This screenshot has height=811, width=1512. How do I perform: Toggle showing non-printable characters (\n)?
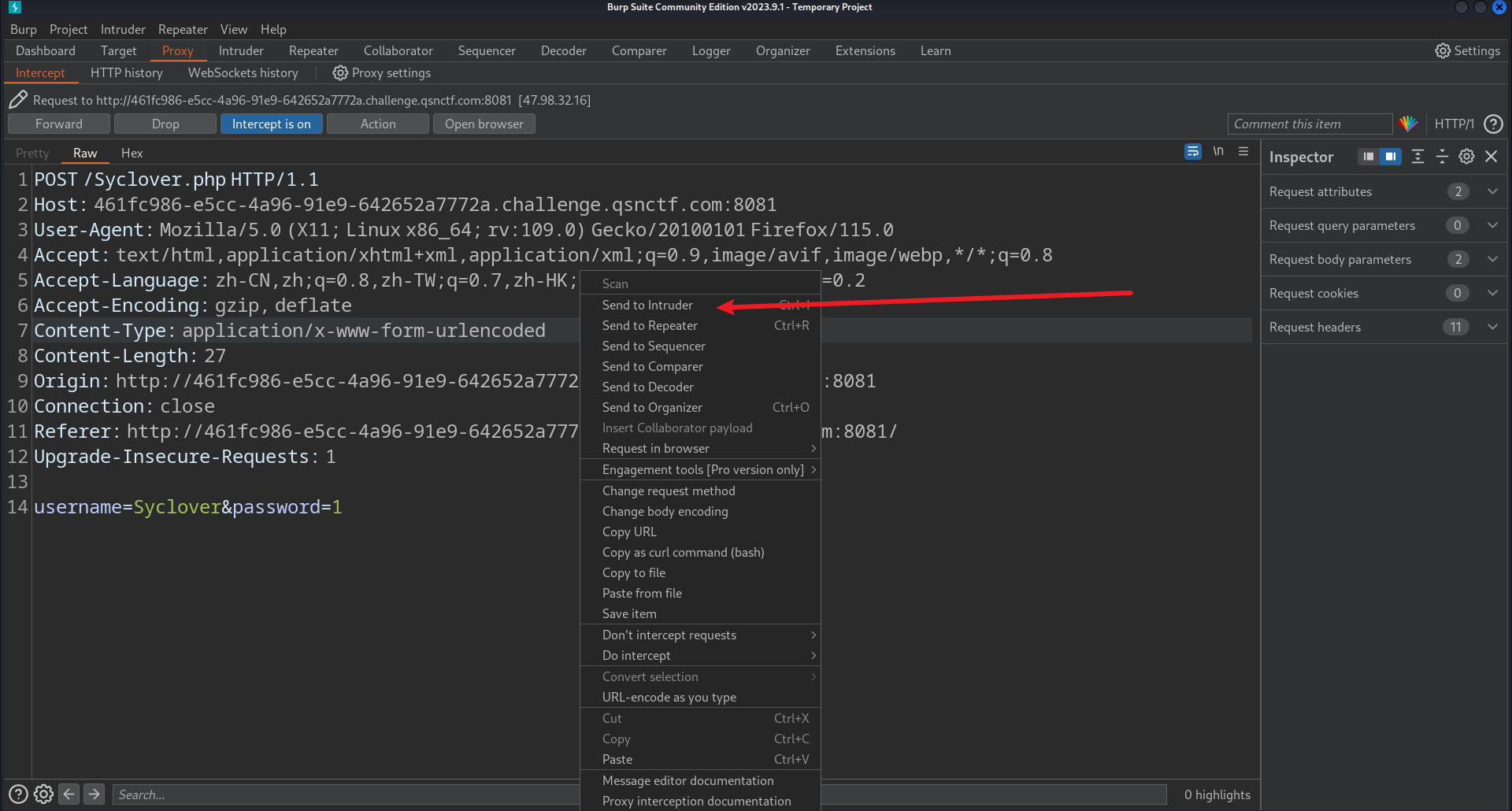(x=1218, y=152)
